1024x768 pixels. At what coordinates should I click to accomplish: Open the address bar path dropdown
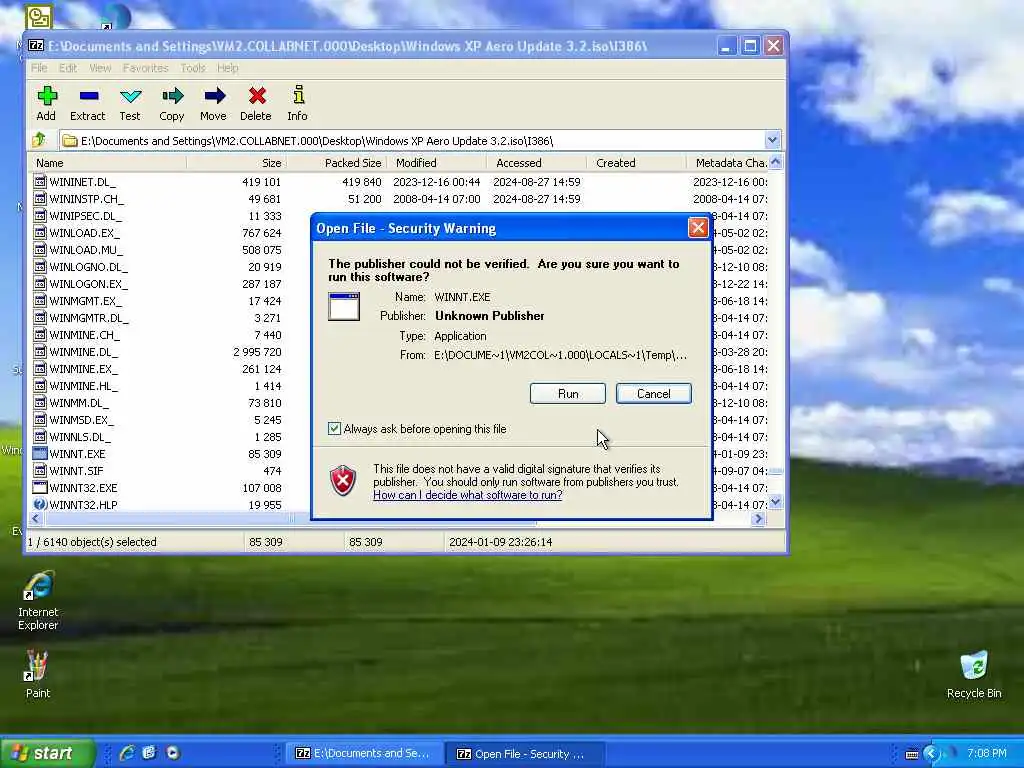pyautogui.click(x=772, y=140)
